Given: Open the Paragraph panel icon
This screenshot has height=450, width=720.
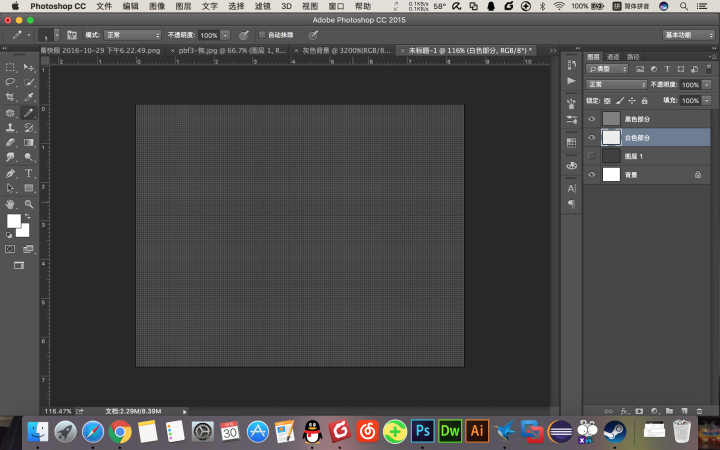Looking at the screenshot, I should (x=571, y=204).
